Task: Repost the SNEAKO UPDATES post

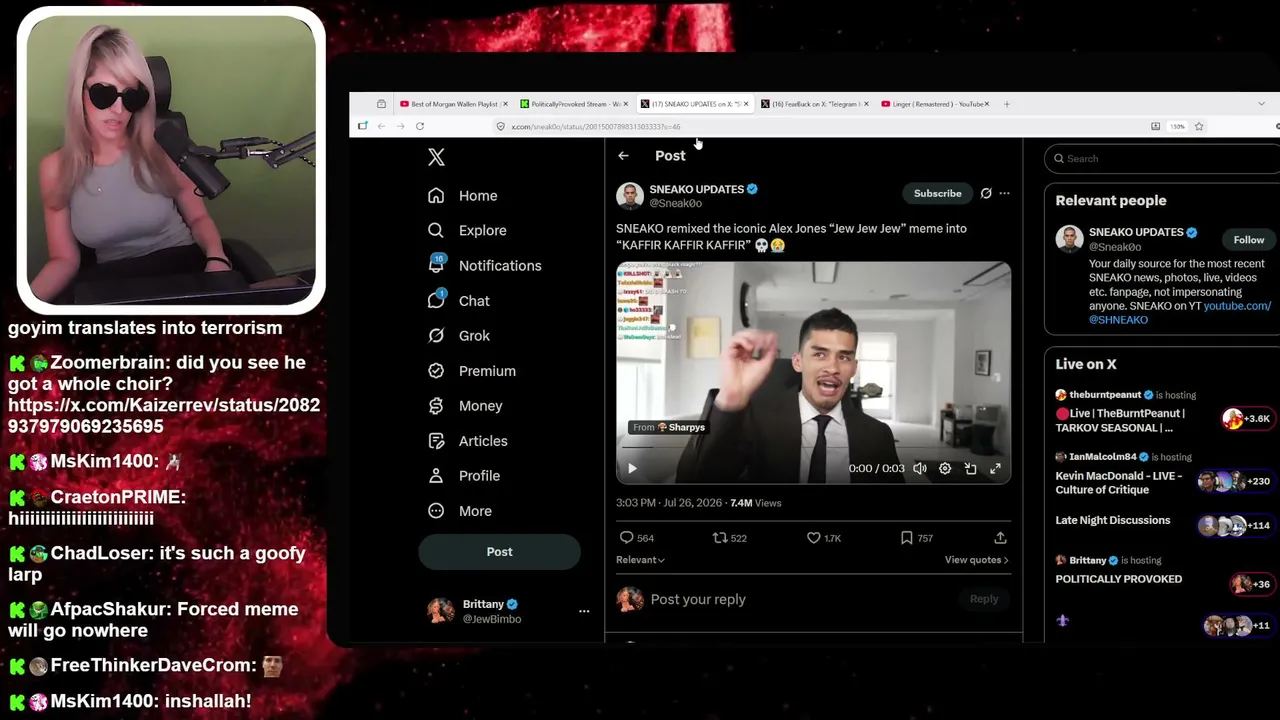Action: 719,538
